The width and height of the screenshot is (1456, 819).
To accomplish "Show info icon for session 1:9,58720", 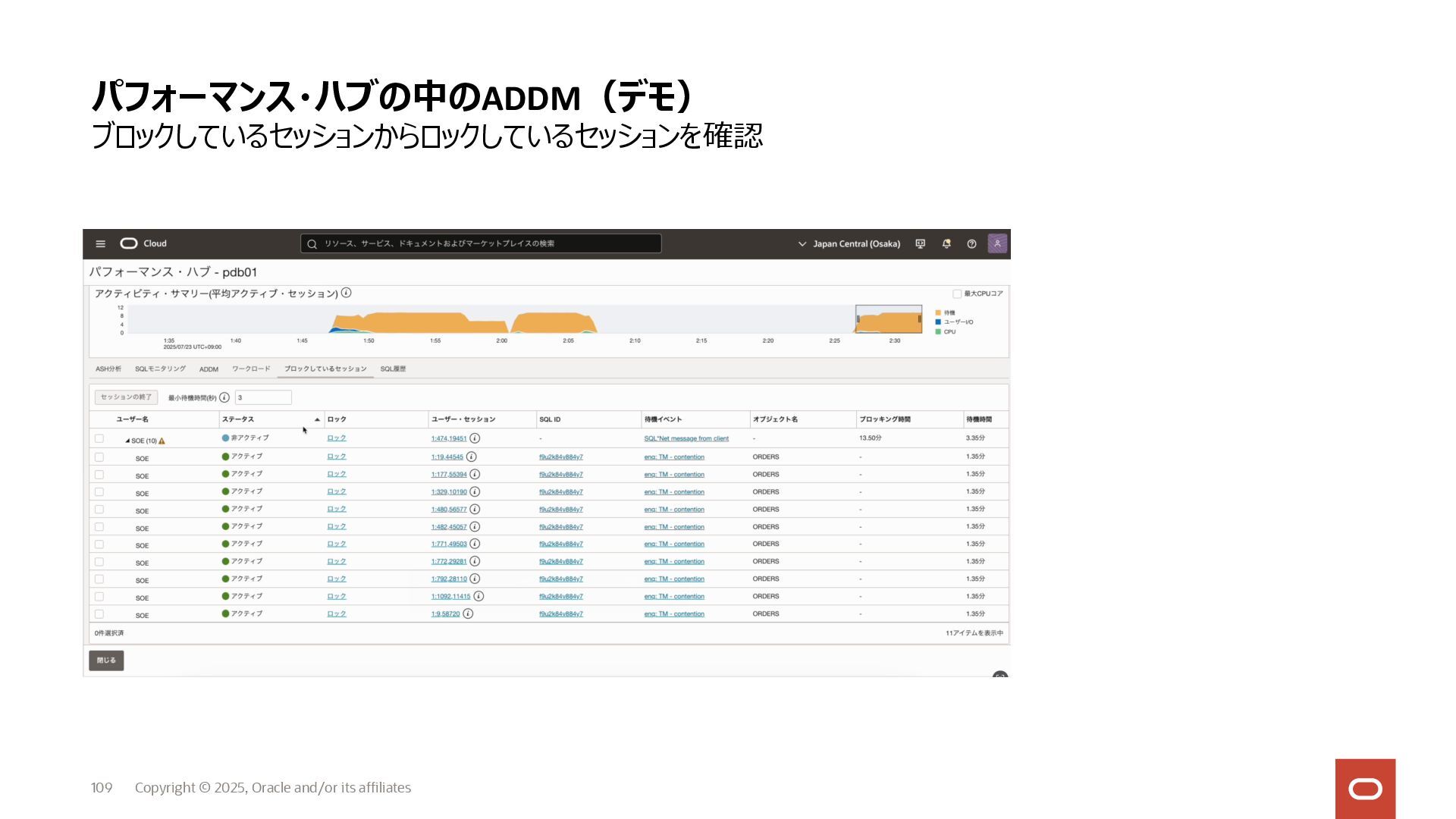I will [468, 613].
